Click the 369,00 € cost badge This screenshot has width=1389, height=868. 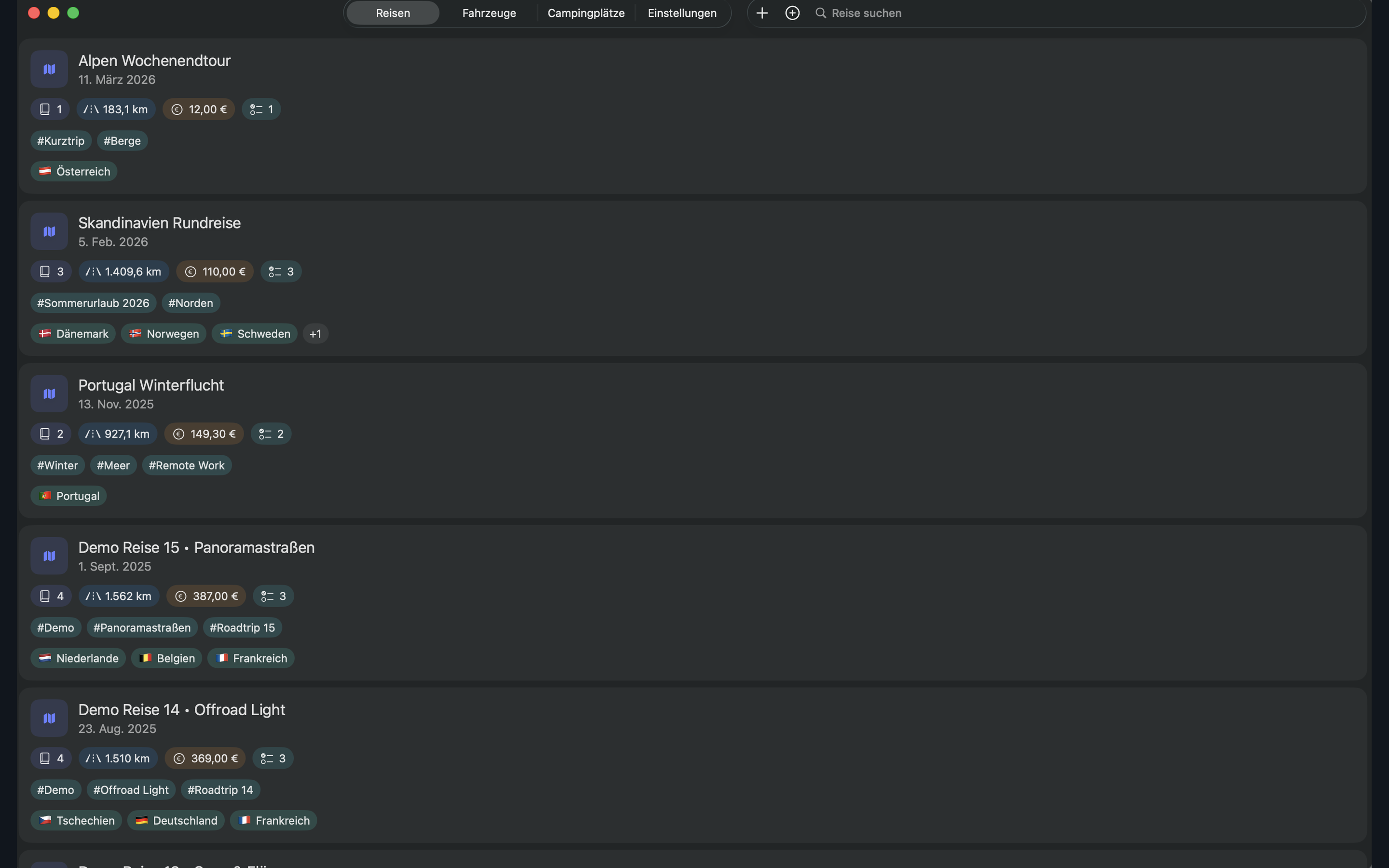pyautogui.click(x=205, y=759)
